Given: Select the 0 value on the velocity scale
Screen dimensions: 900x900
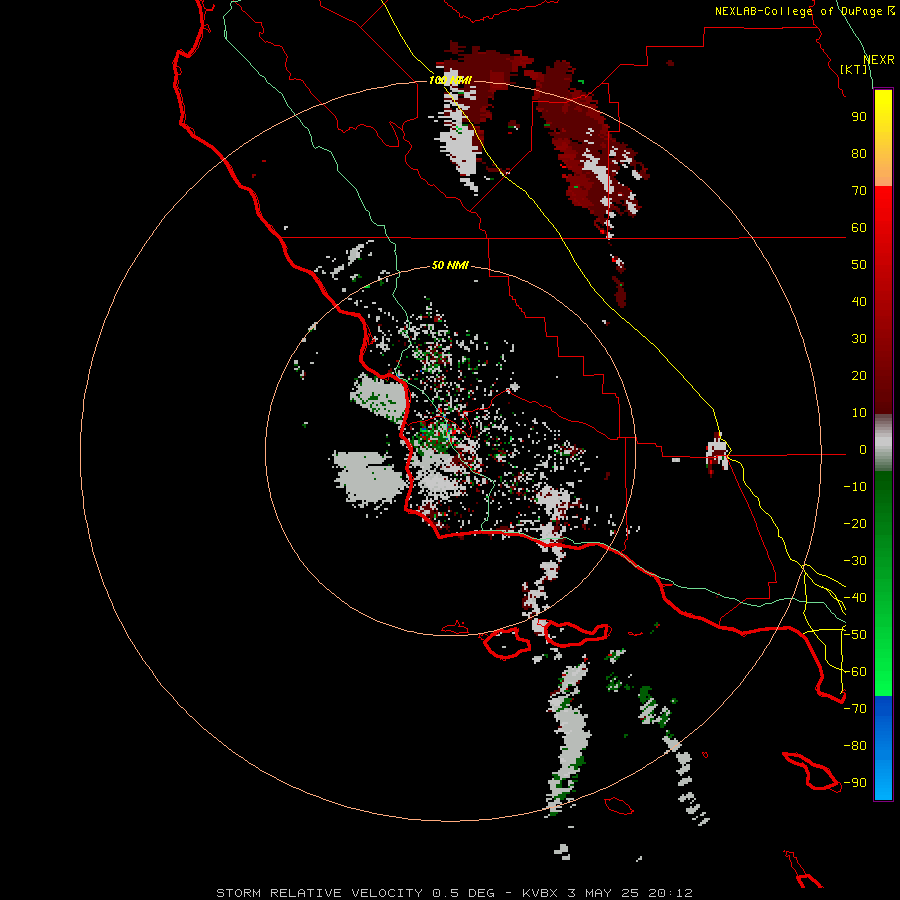Looking at the screenshot, I should point(862,450).
